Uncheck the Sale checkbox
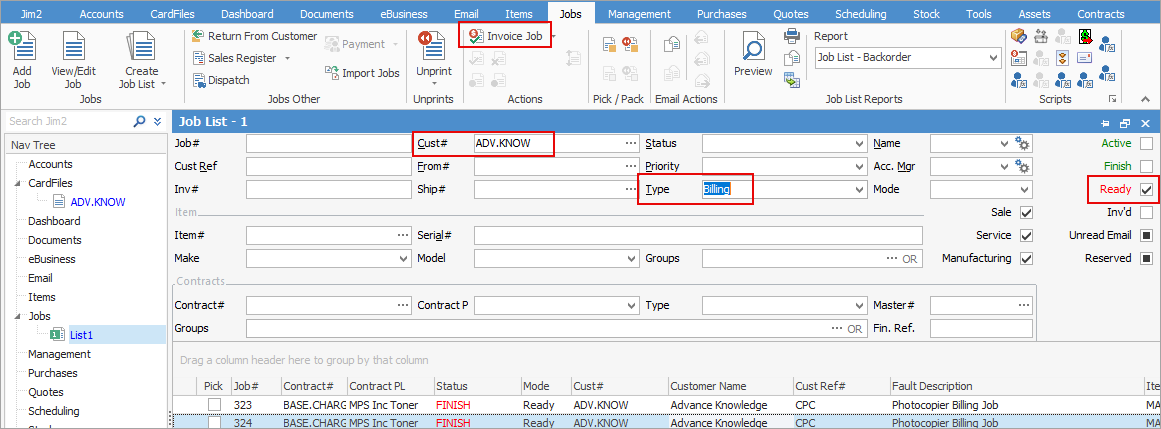 [1026, 213]
